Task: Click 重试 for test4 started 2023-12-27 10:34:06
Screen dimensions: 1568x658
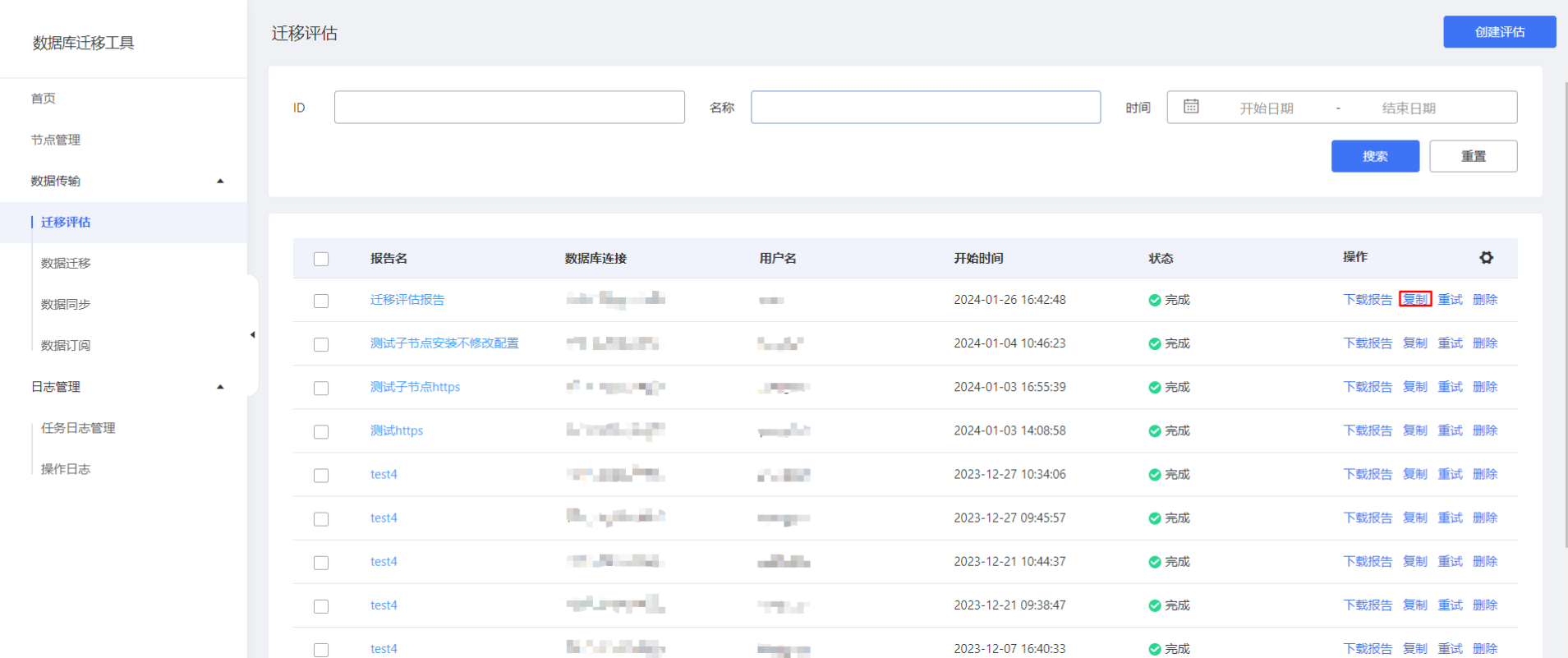Action: click(1451, 474)
